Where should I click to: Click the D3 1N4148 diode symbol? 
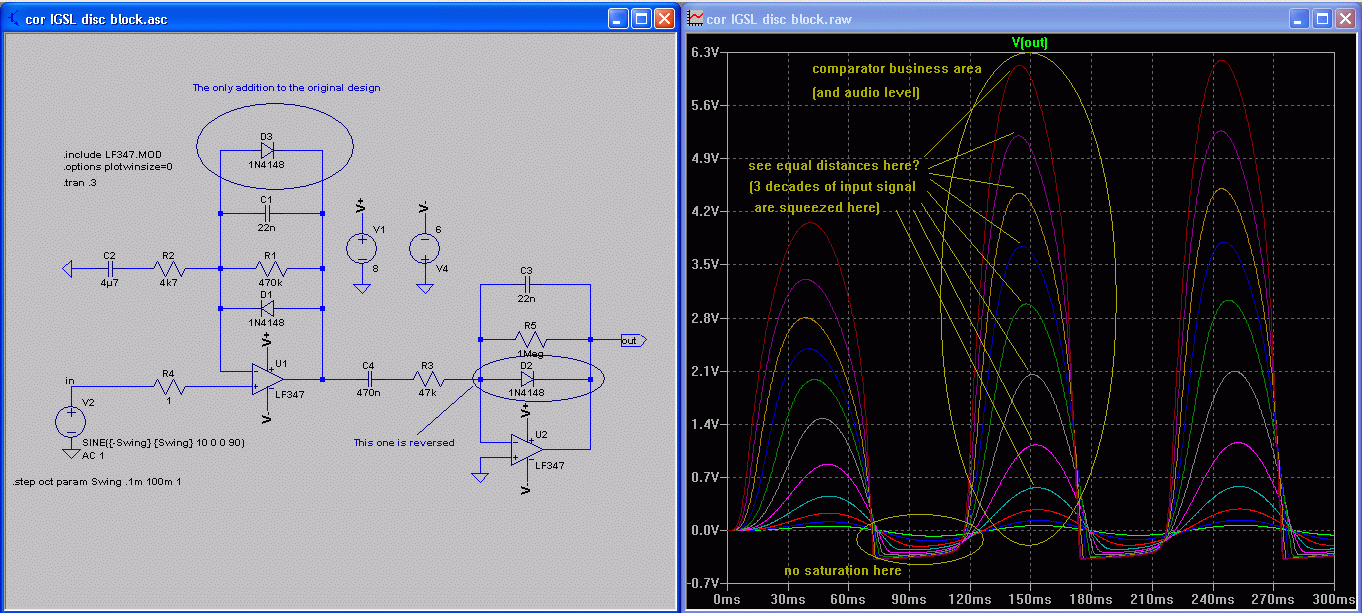coord(268,150)
